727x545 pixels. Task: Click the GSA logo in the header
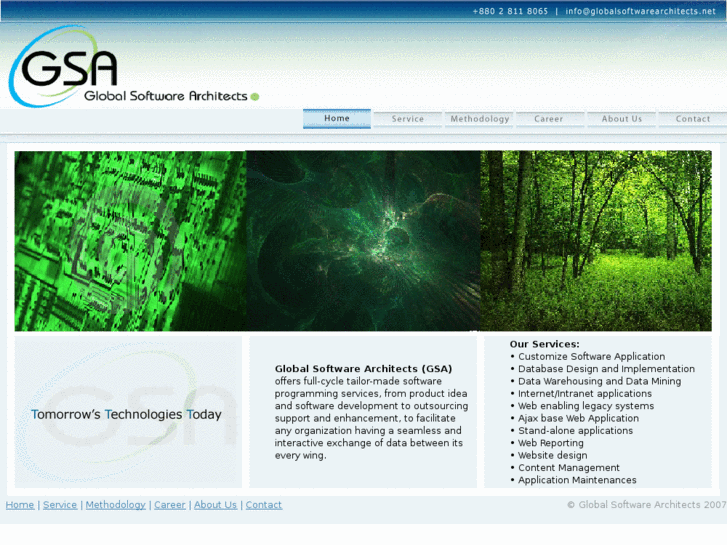click(x=134, y=66)
